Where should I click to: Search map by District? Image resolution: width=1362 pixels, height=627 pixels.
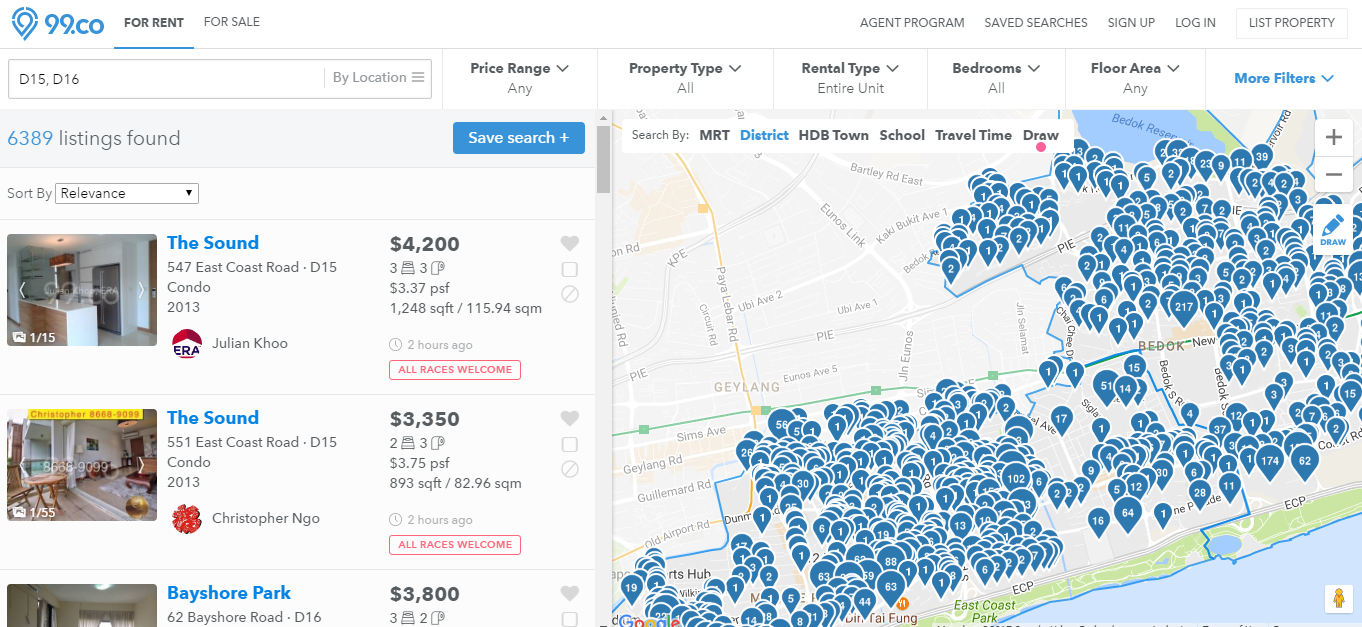764,135
